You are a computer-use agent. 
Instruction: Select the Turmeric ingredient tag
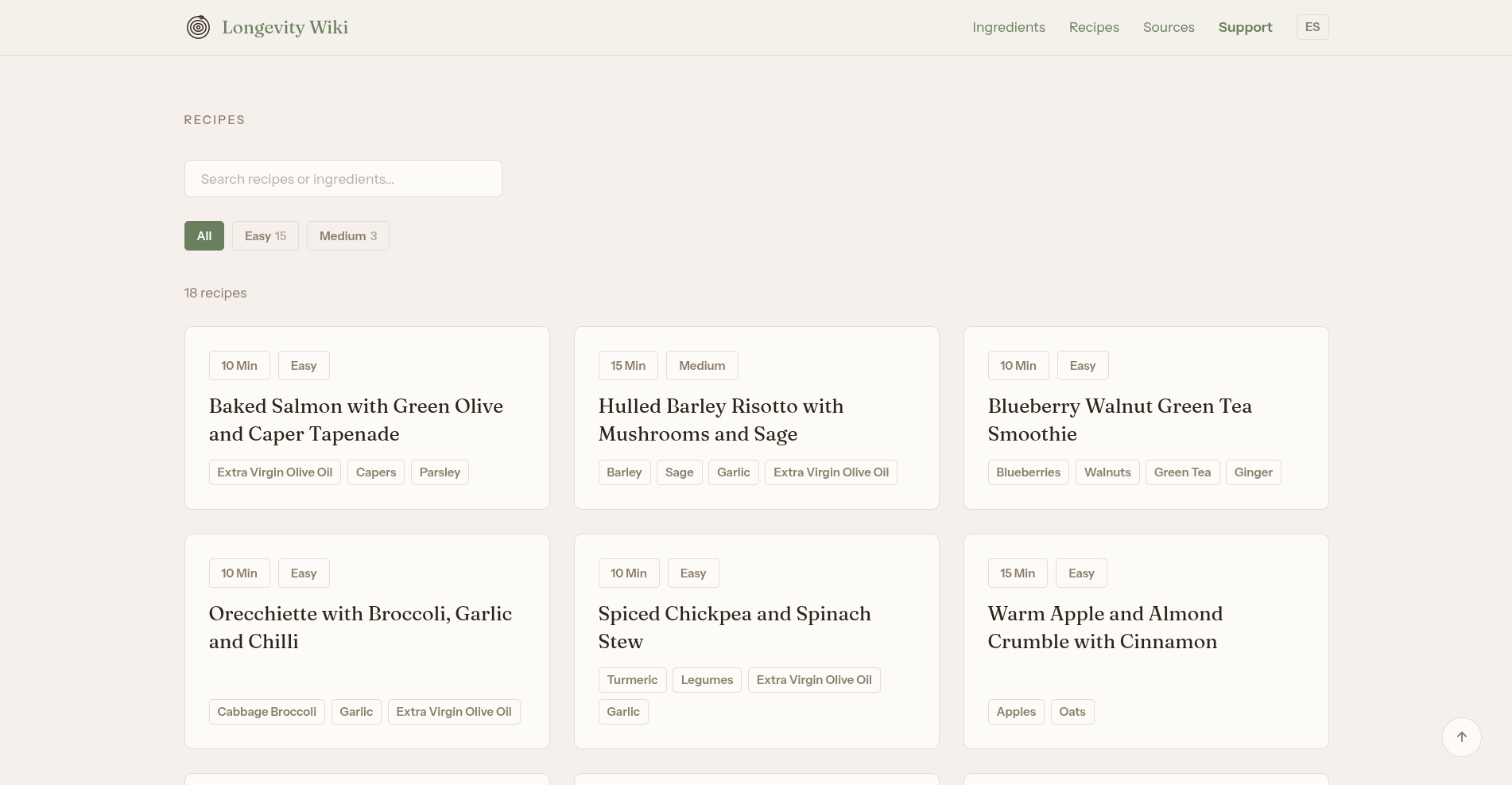click(x=631, y=680)
